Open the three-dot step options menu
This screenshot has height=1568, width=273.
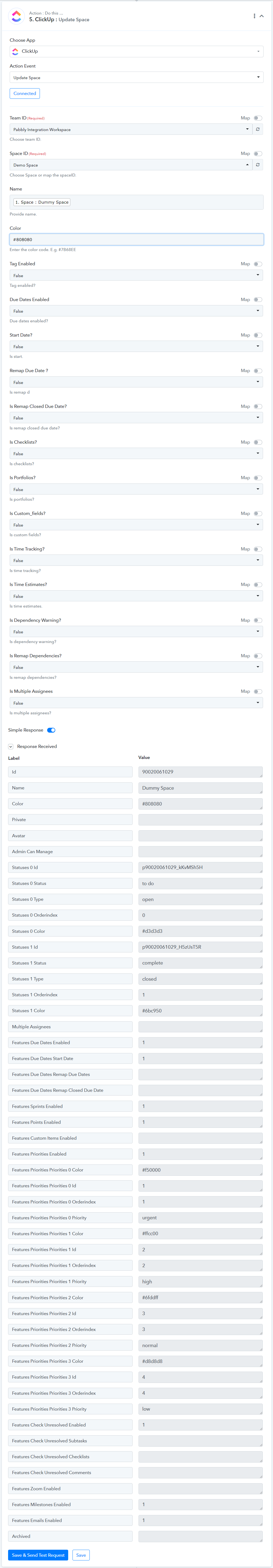click(254, 16)
